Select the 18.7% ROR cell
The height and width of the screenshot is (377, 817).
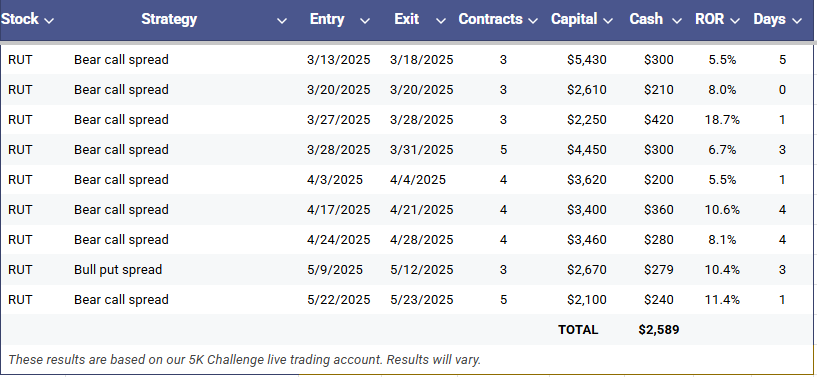(x=722, y=120)
